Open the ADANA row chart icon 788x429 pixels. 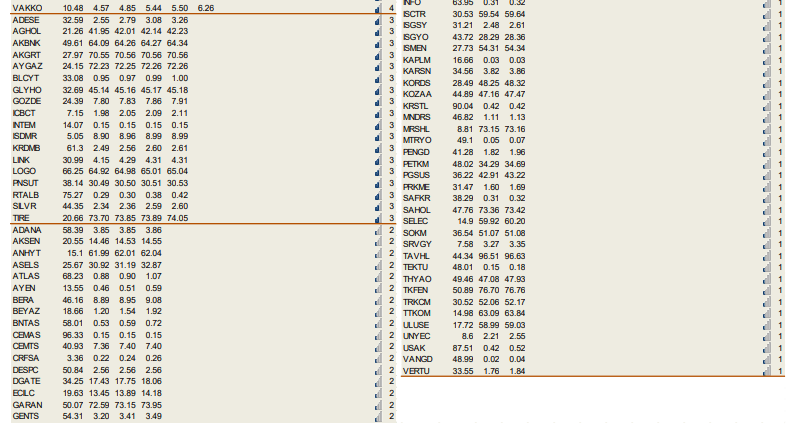[378, 231]
